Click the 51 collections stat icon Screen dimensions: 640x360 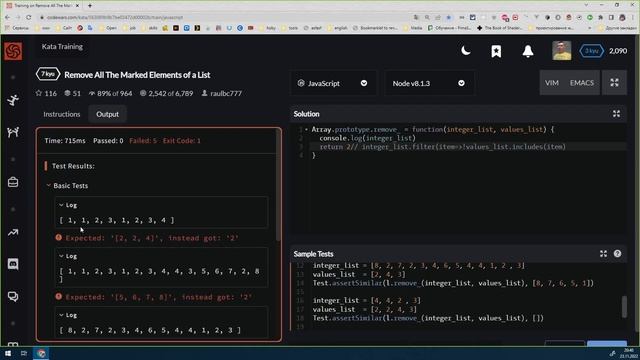click(67, 93)
